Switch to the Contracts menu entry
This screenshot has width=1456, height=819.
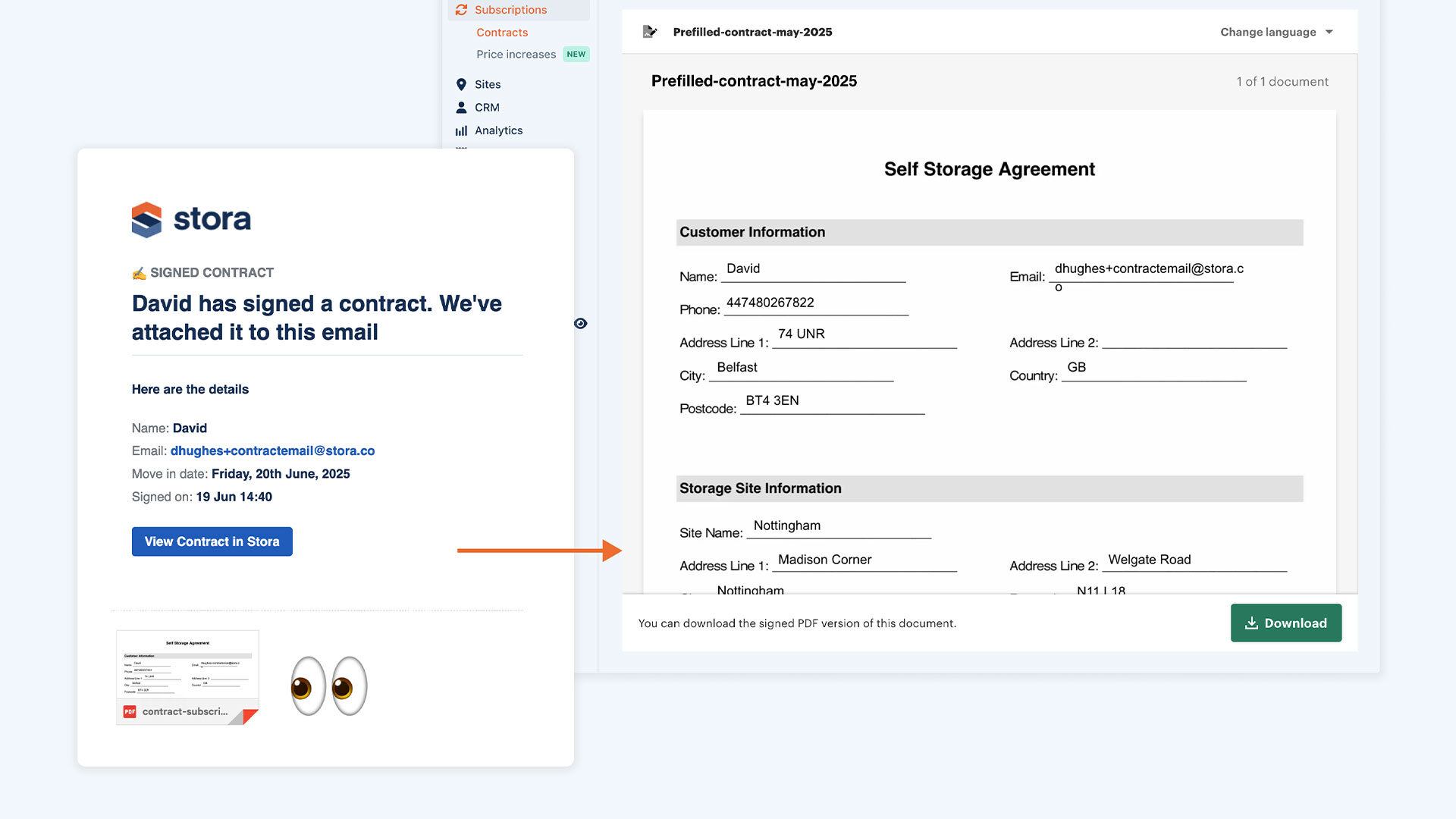(501, 32)
